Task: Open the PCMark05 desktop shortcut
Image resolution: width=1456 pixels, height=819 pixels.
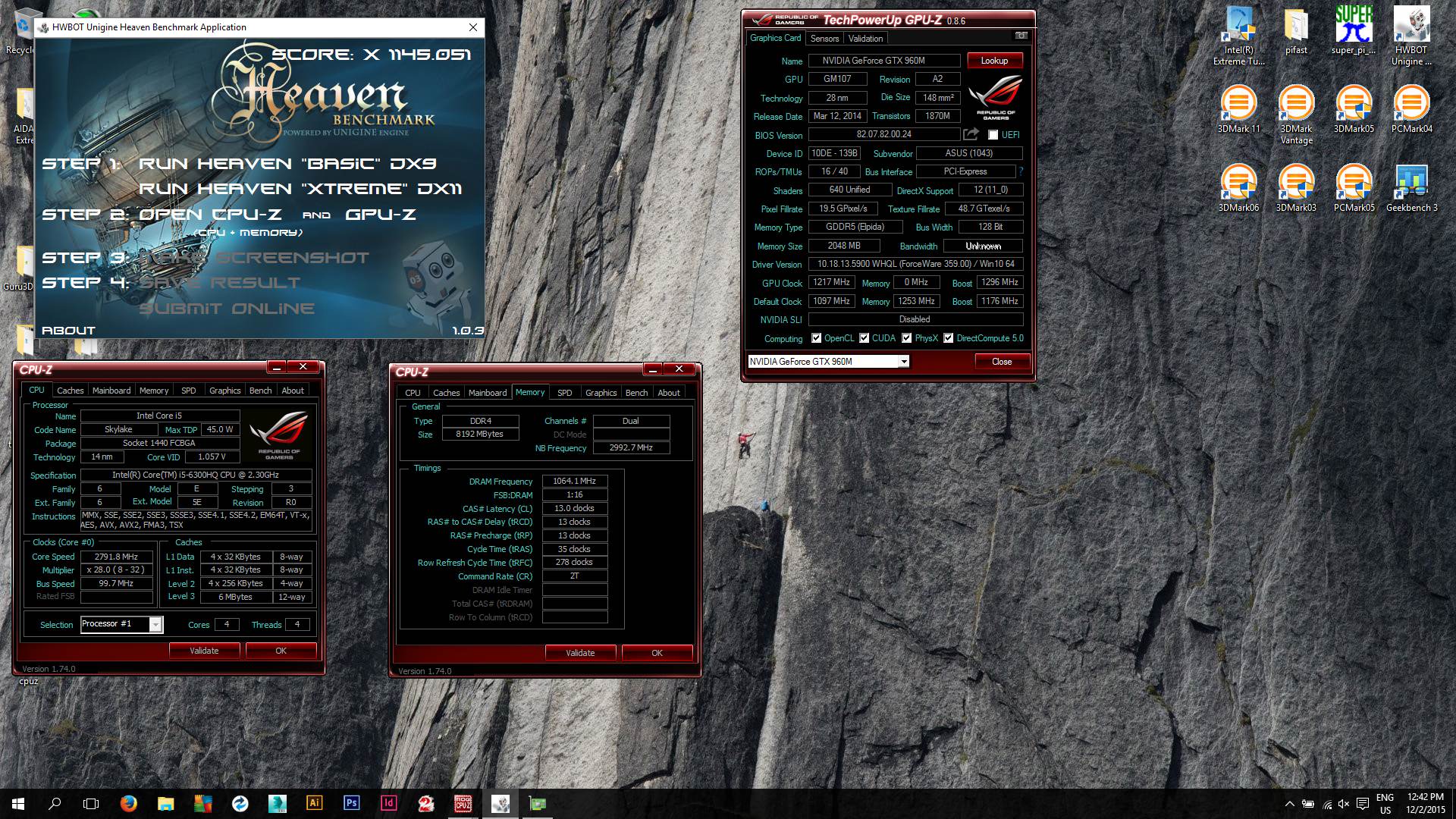Action: 1354,188
